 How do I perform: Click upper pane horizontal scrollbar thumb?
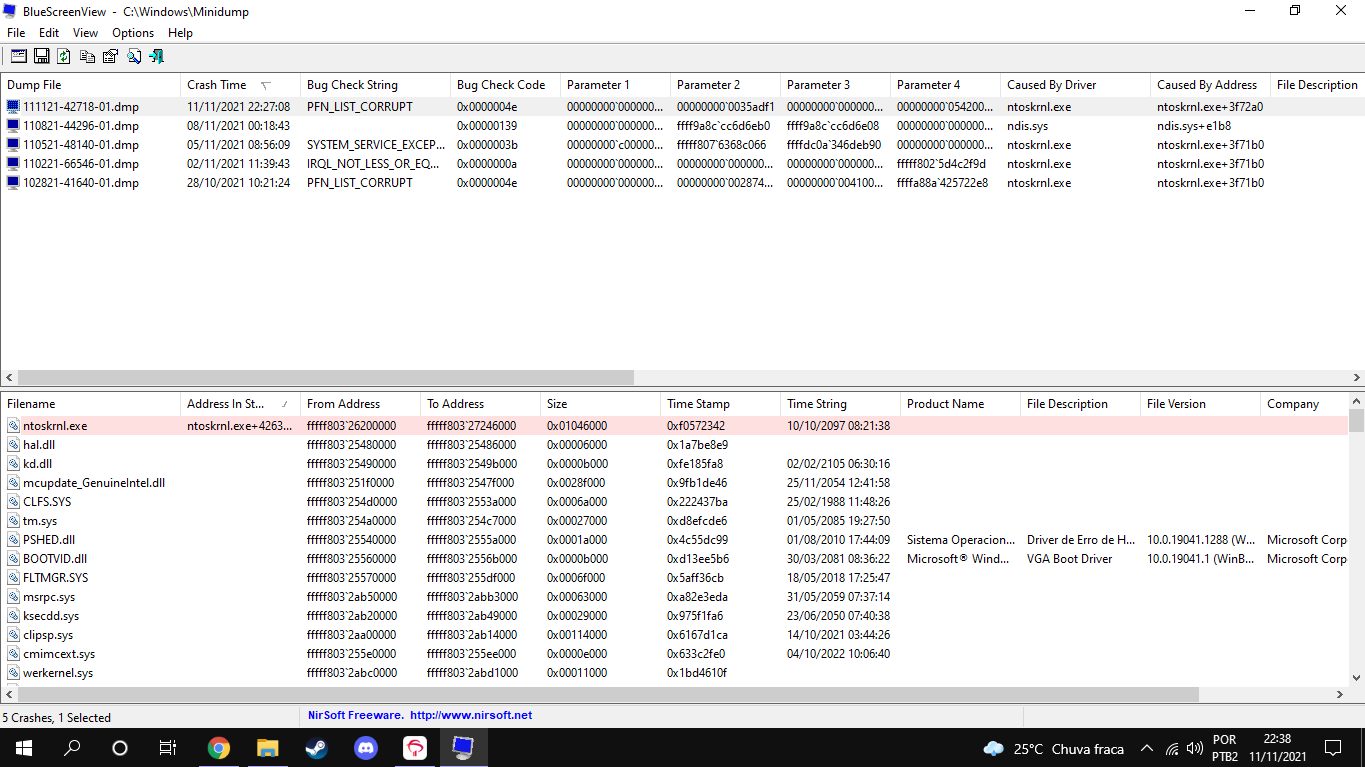pyautogui.click(x=326, y=378)
